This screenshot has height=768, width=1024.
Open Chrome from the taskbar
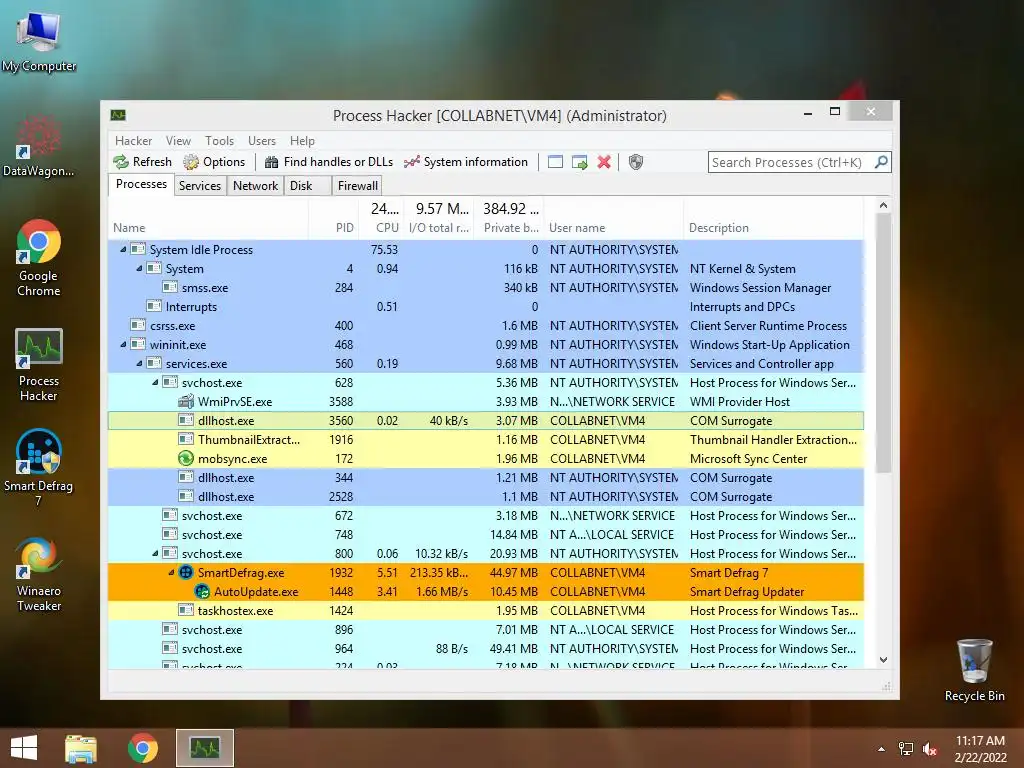click(x=142, y=748)
